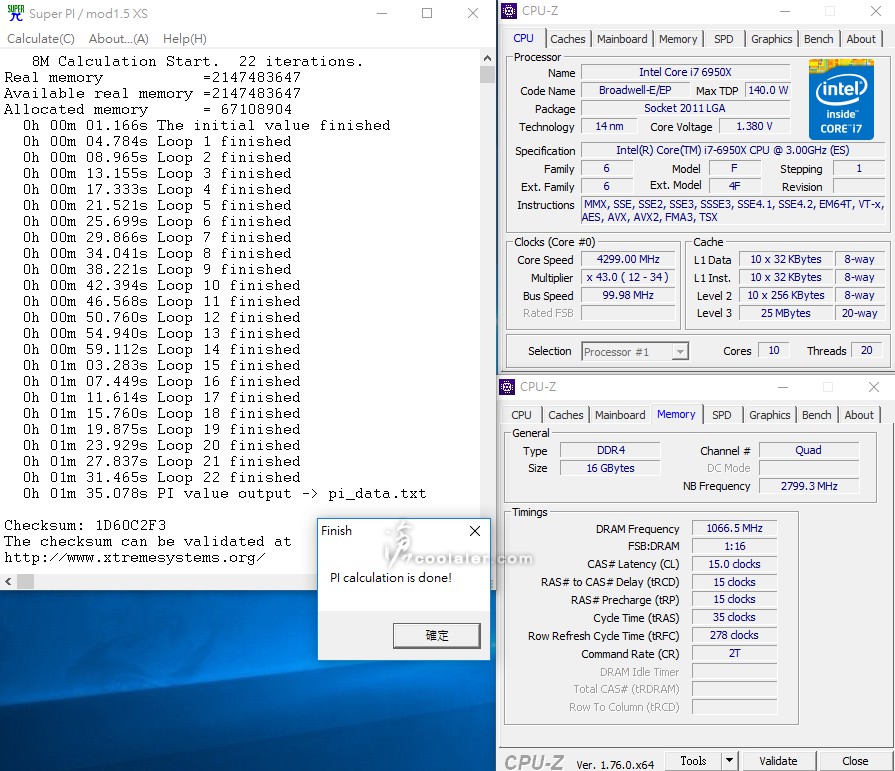Image resolution: width=895 pixels, height=771 pixels.
Task: Open the About...(A) menu in Super PI
Action: click(x=118, y=39)
